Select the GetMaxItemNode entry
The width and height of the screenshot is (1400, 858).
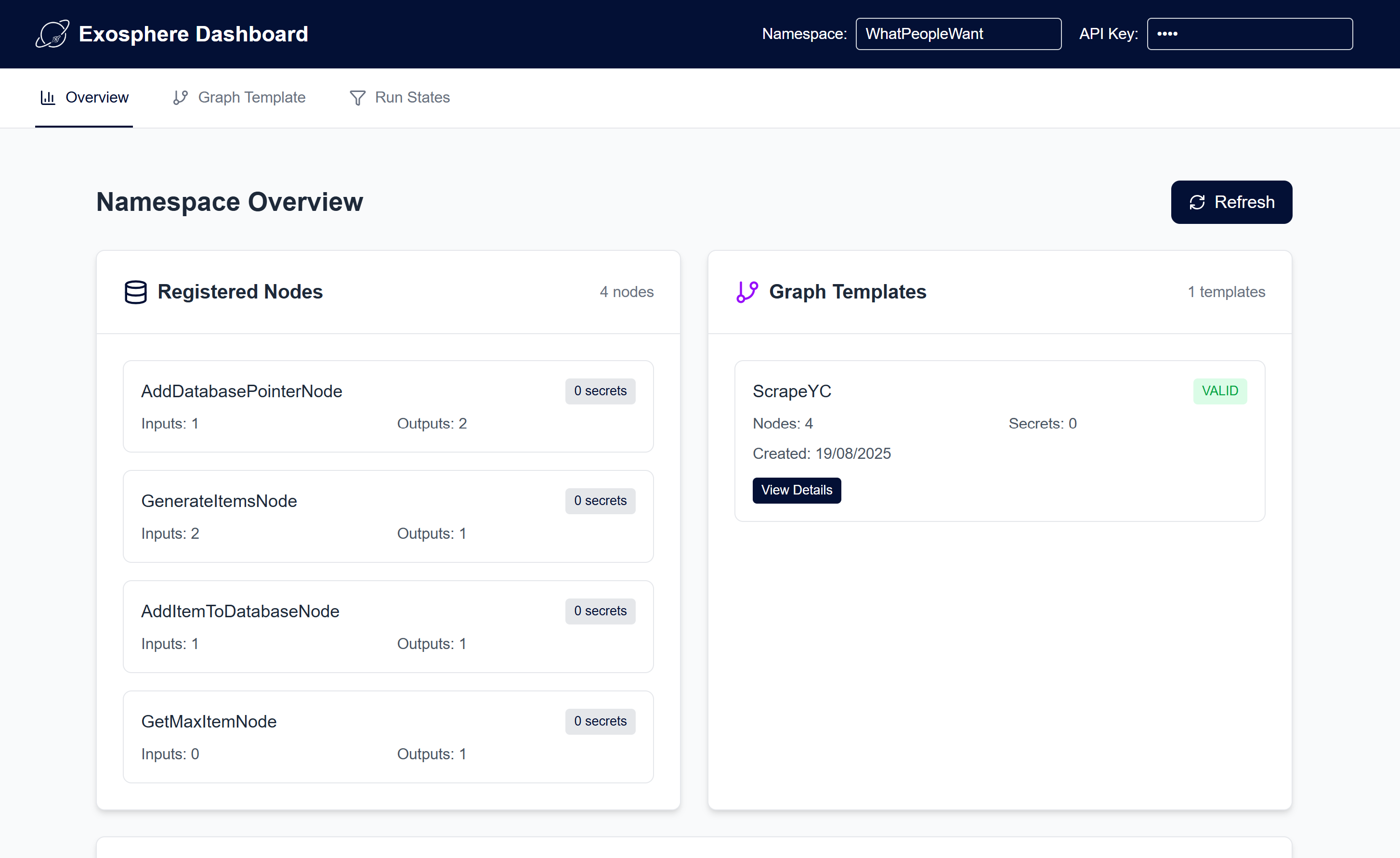coord(388,736)
